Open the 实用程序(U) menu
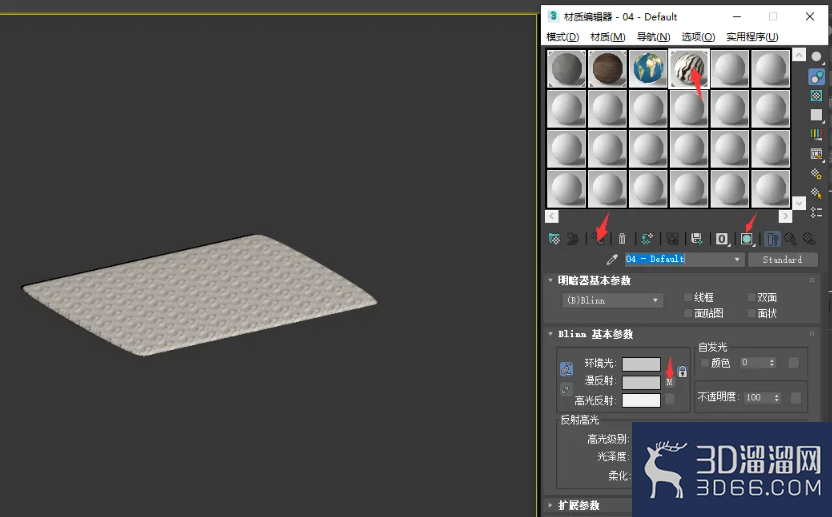 coord(752,37)
